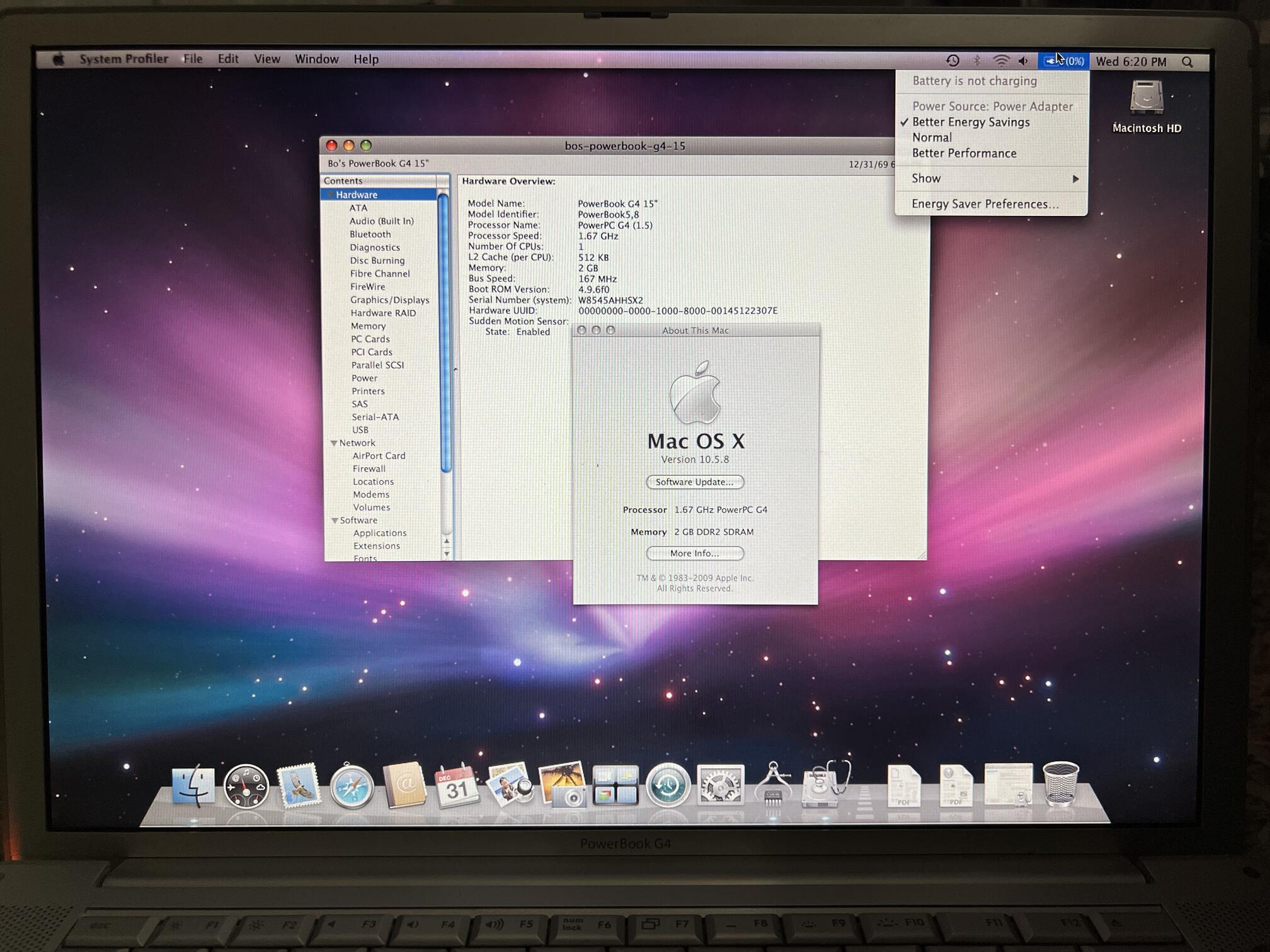Open iCal calendar icon in Dock
Screen dimensions: 1270x952
457,786
